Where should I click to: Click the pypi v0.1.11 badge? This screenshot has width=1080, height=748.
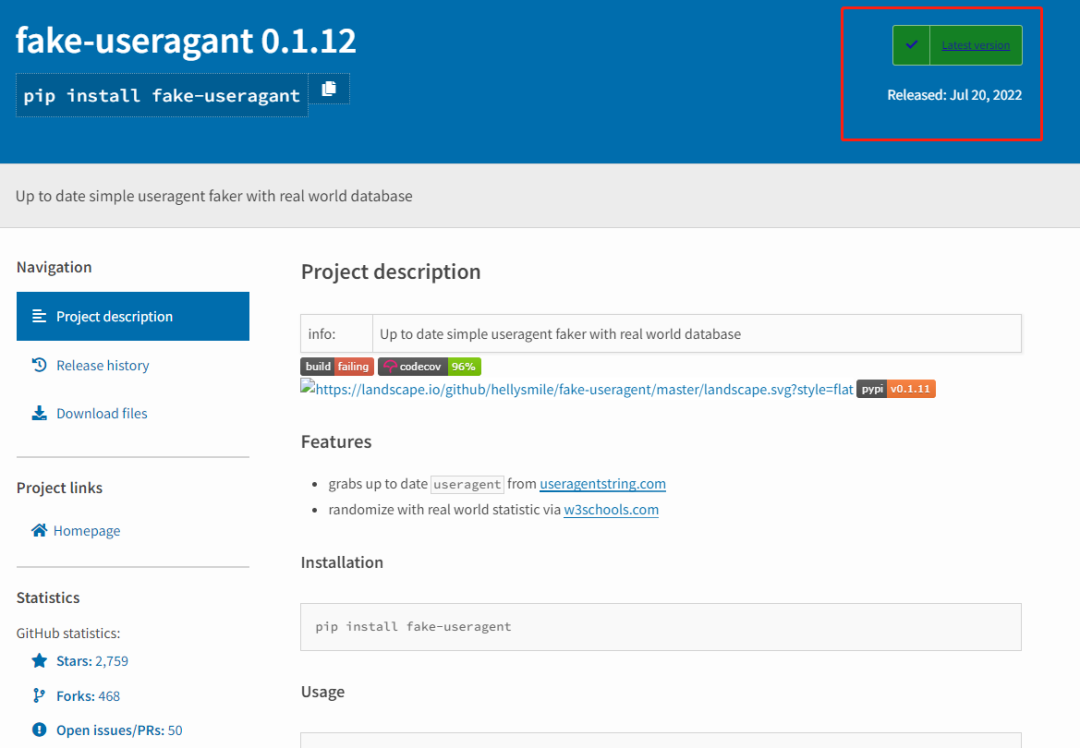tap(895, 389)
